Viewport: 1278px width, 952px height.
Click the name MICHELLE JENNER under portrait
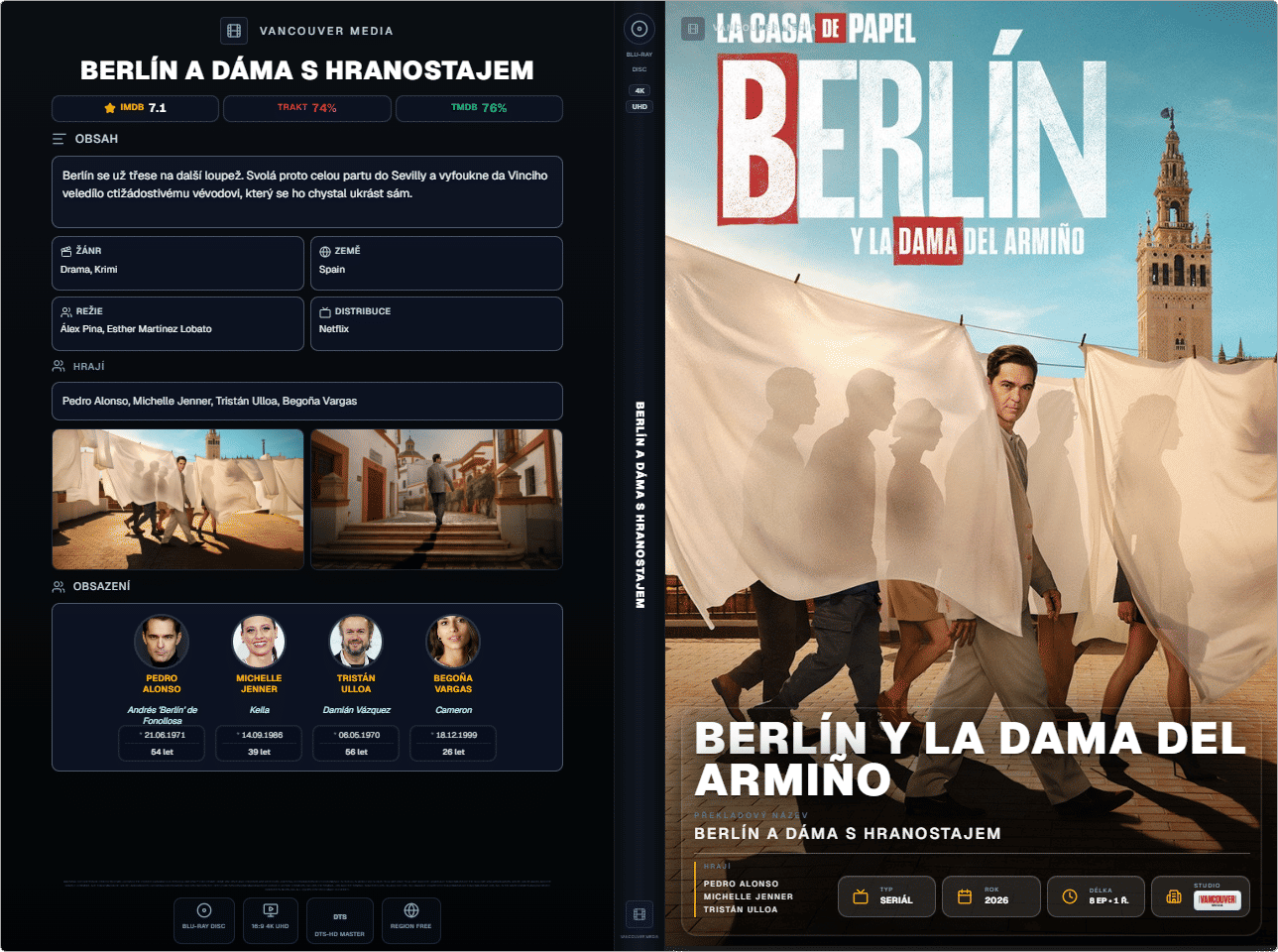259,684
